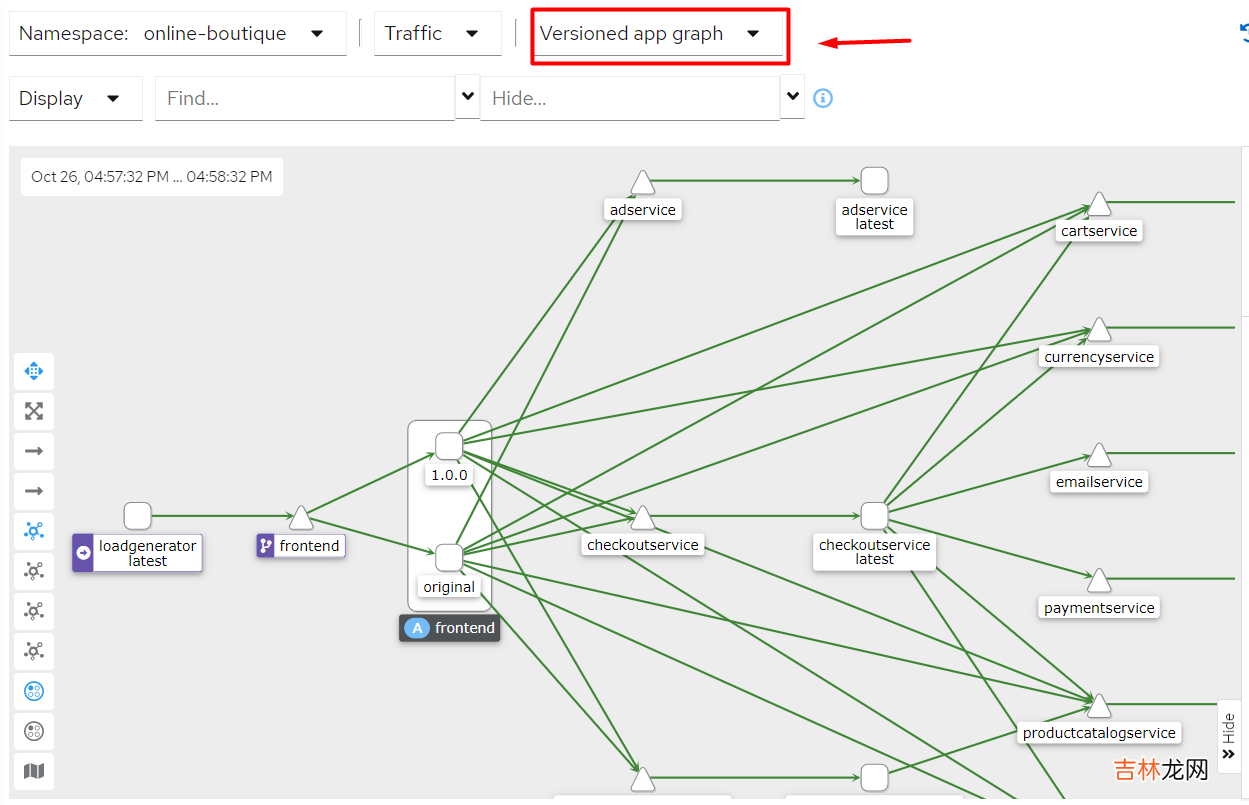
Task: Click the blue A badge on frontend app
Action: click(x=417, y=628)
